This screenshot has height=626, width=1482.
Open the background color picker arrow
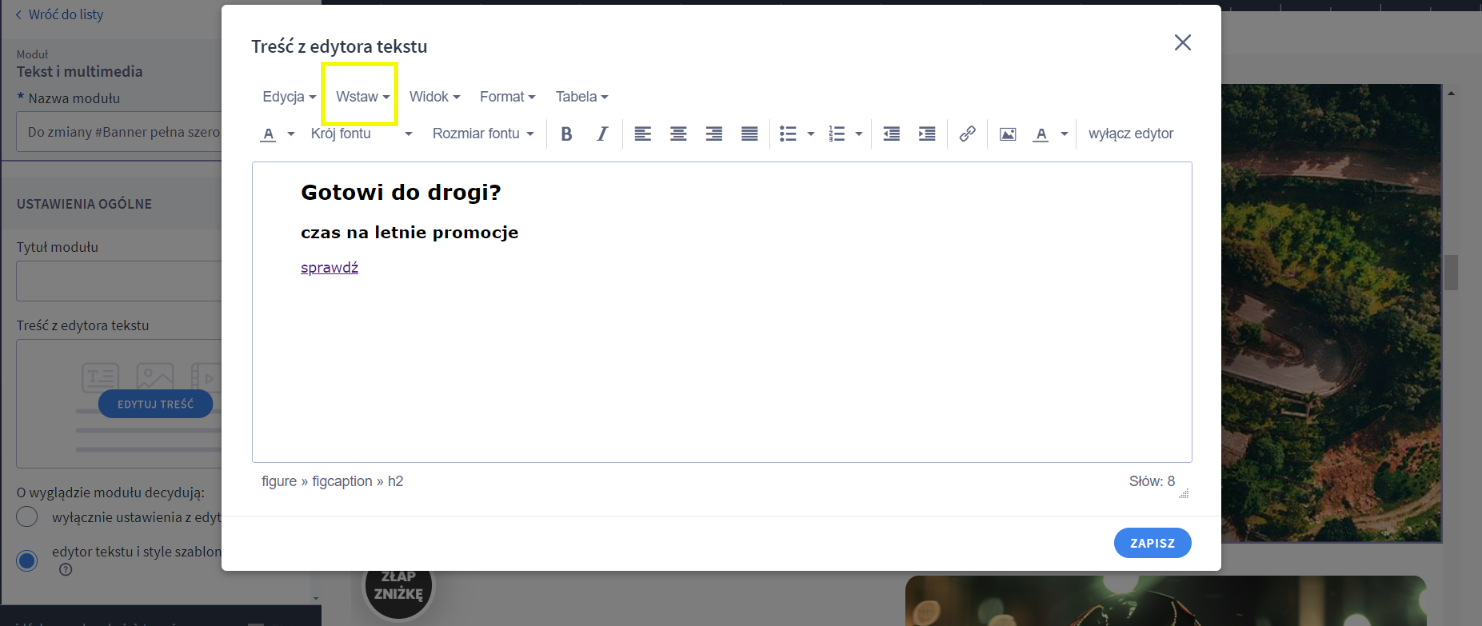point(1064,134)
